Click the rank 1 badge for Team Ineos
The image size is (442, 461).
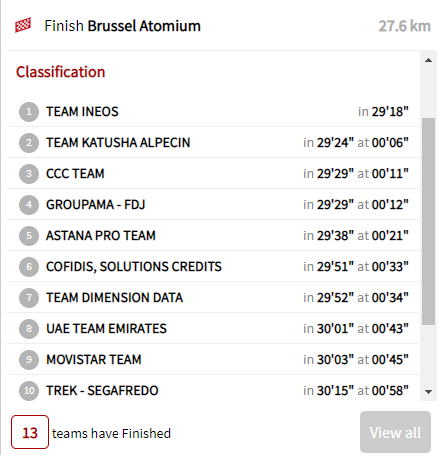tap(29, 112)
